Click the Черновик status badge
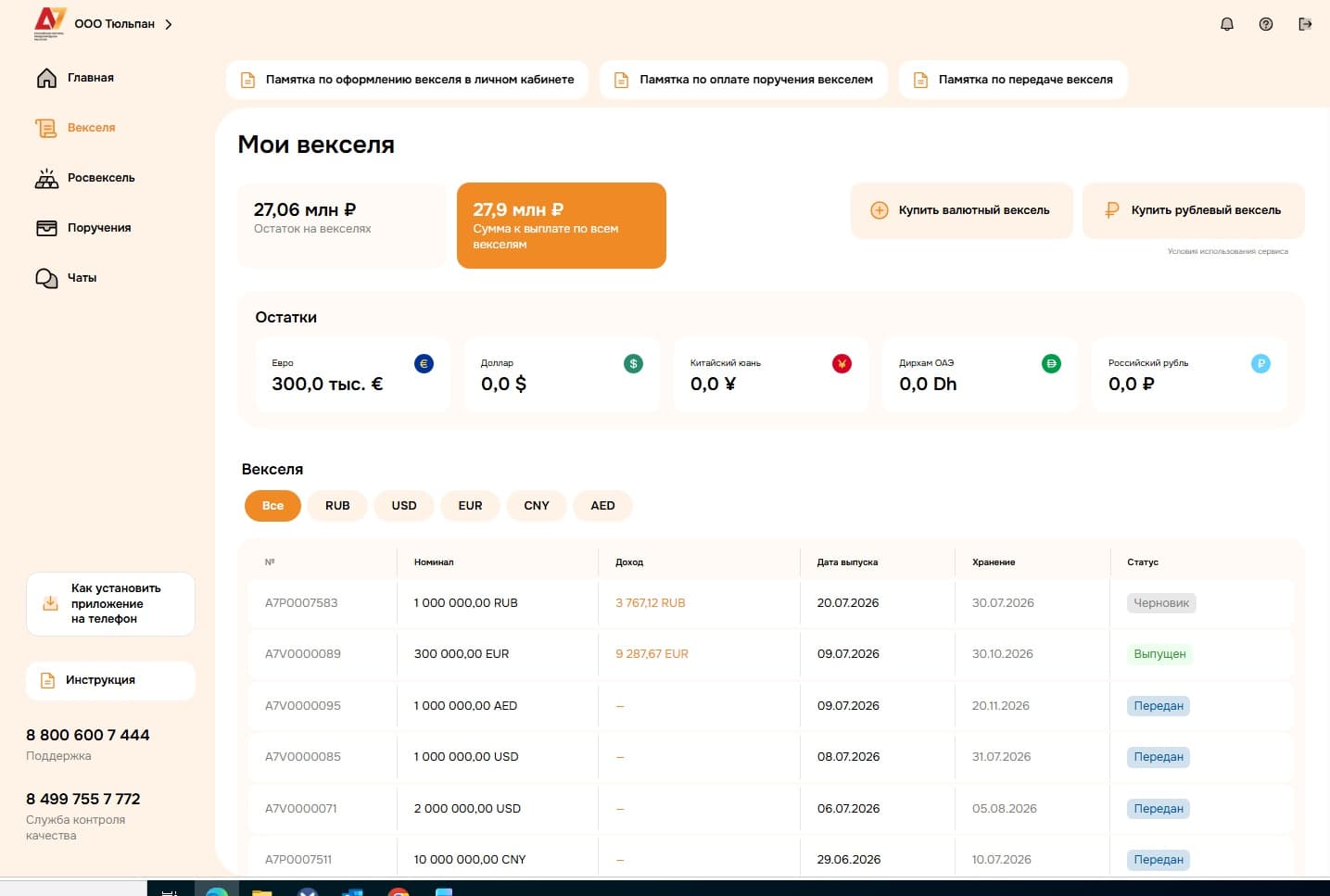Screen dimensions: 1330x896 click(x=1161, y=603)
